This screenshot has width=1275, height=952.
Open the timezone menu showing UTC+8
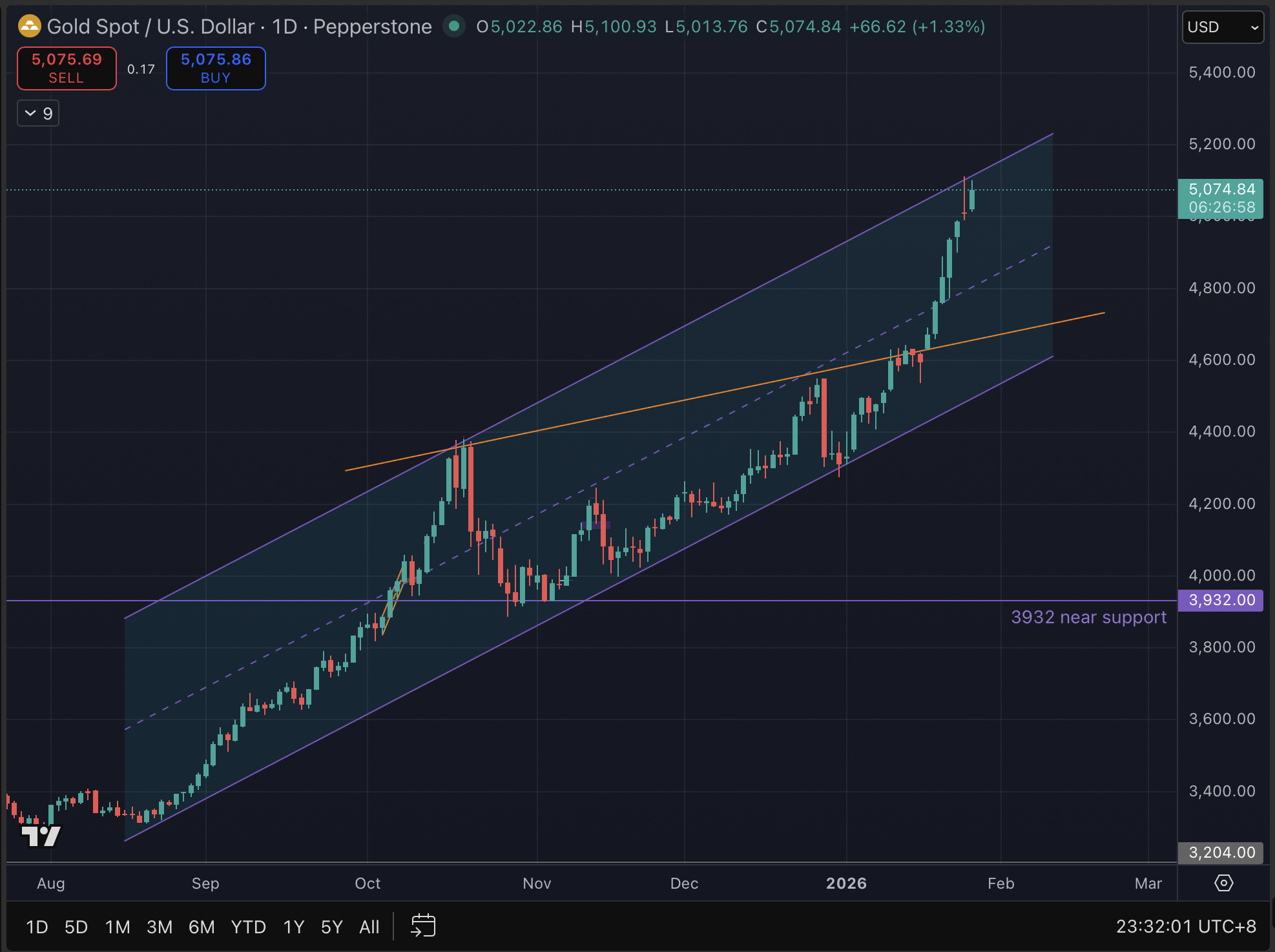1186,927
